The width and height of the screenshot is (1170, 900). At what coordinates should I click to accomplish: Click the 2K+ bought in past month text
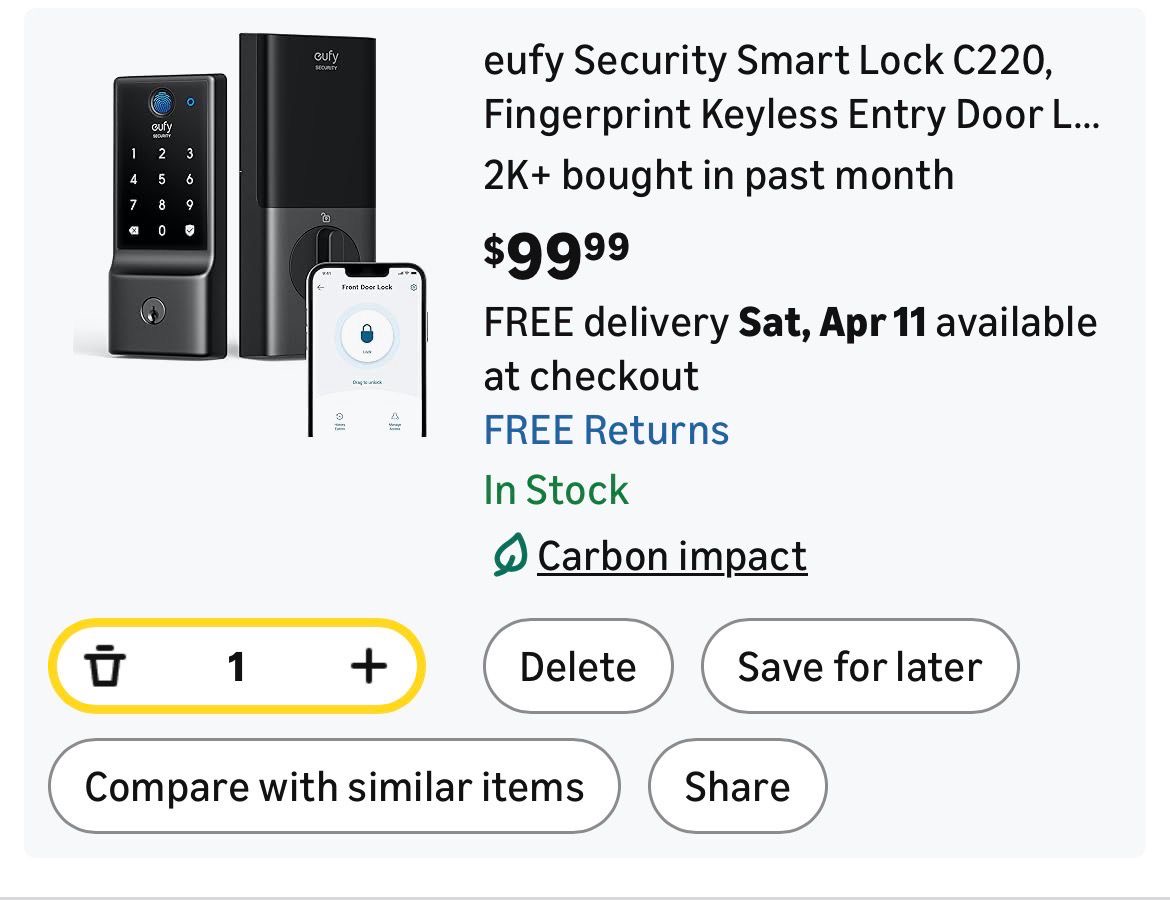click(718, 175)
